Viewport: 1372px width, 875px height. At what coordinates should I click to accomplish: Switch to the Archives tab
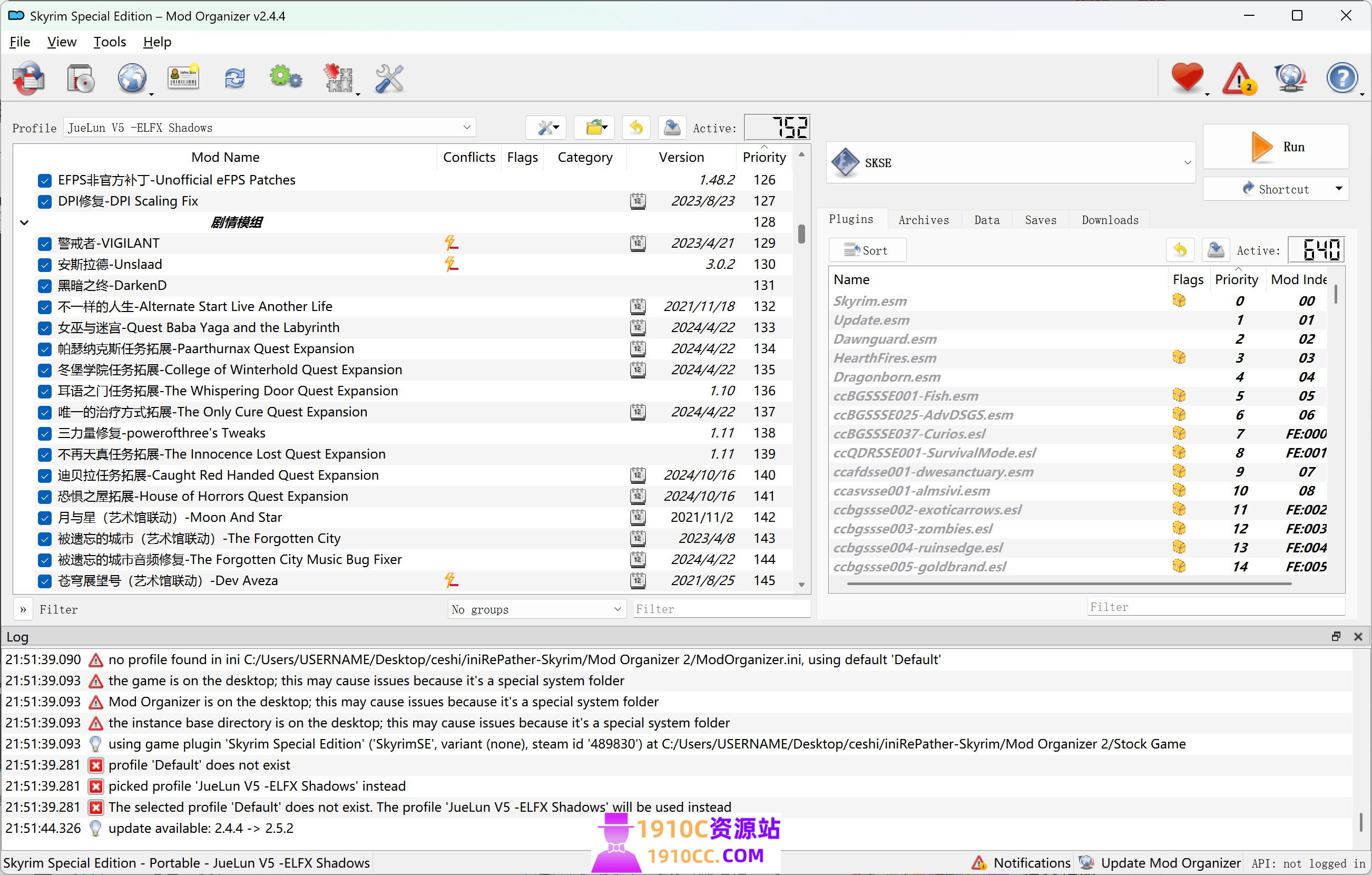(924, 220)
